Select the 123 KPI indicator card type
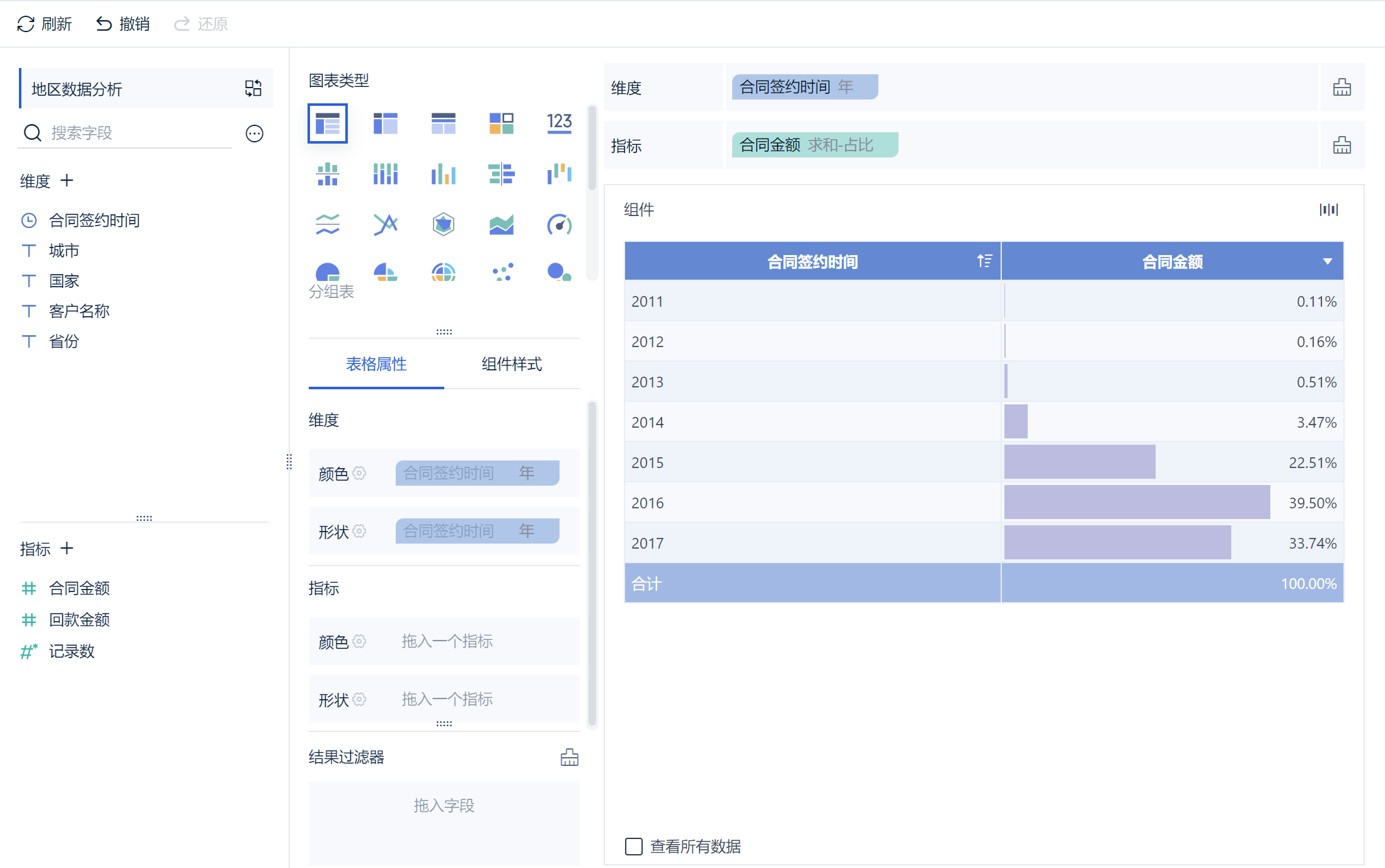 560,122
